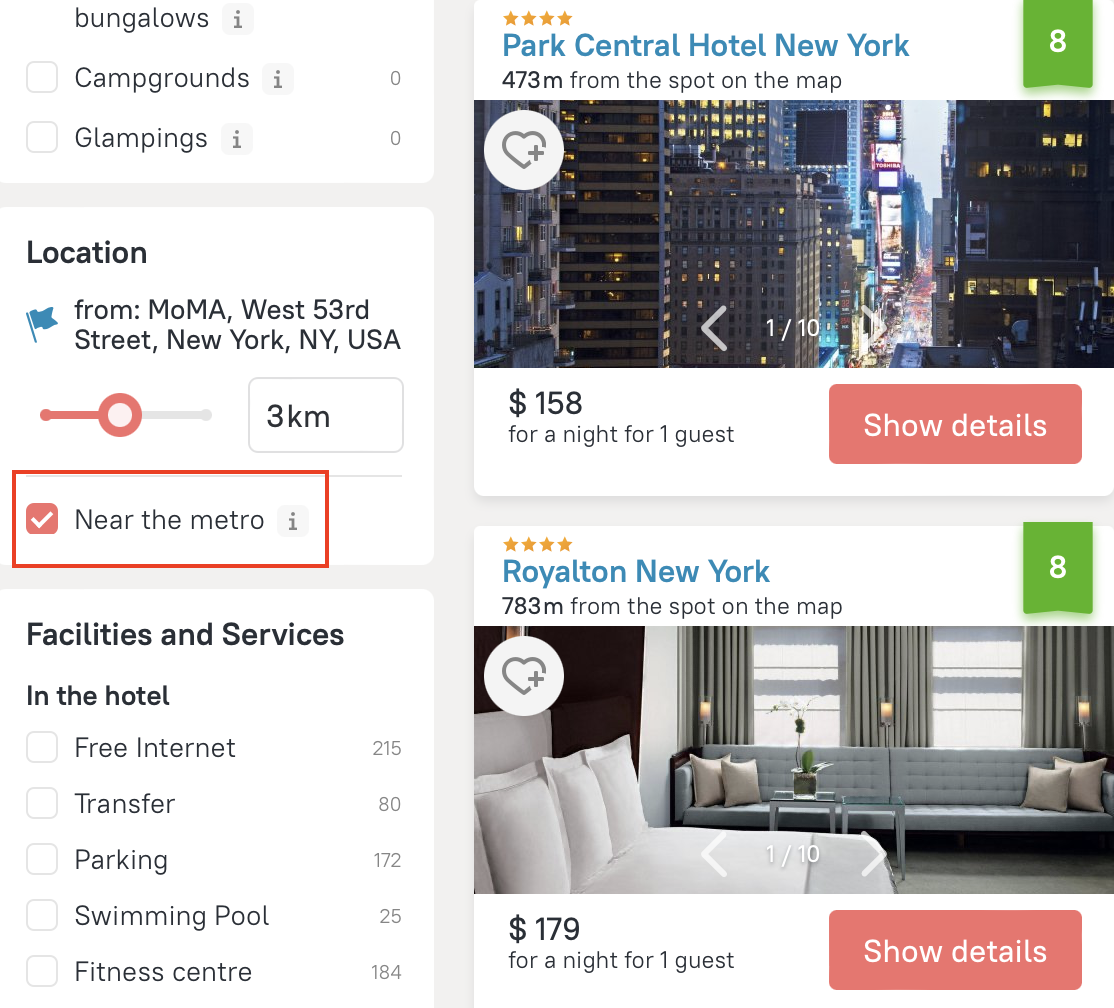Screen dimensions: 1114x1008
Task: Show details for Royalton New York
Action: pyautogui.click(x=955, y=950)
